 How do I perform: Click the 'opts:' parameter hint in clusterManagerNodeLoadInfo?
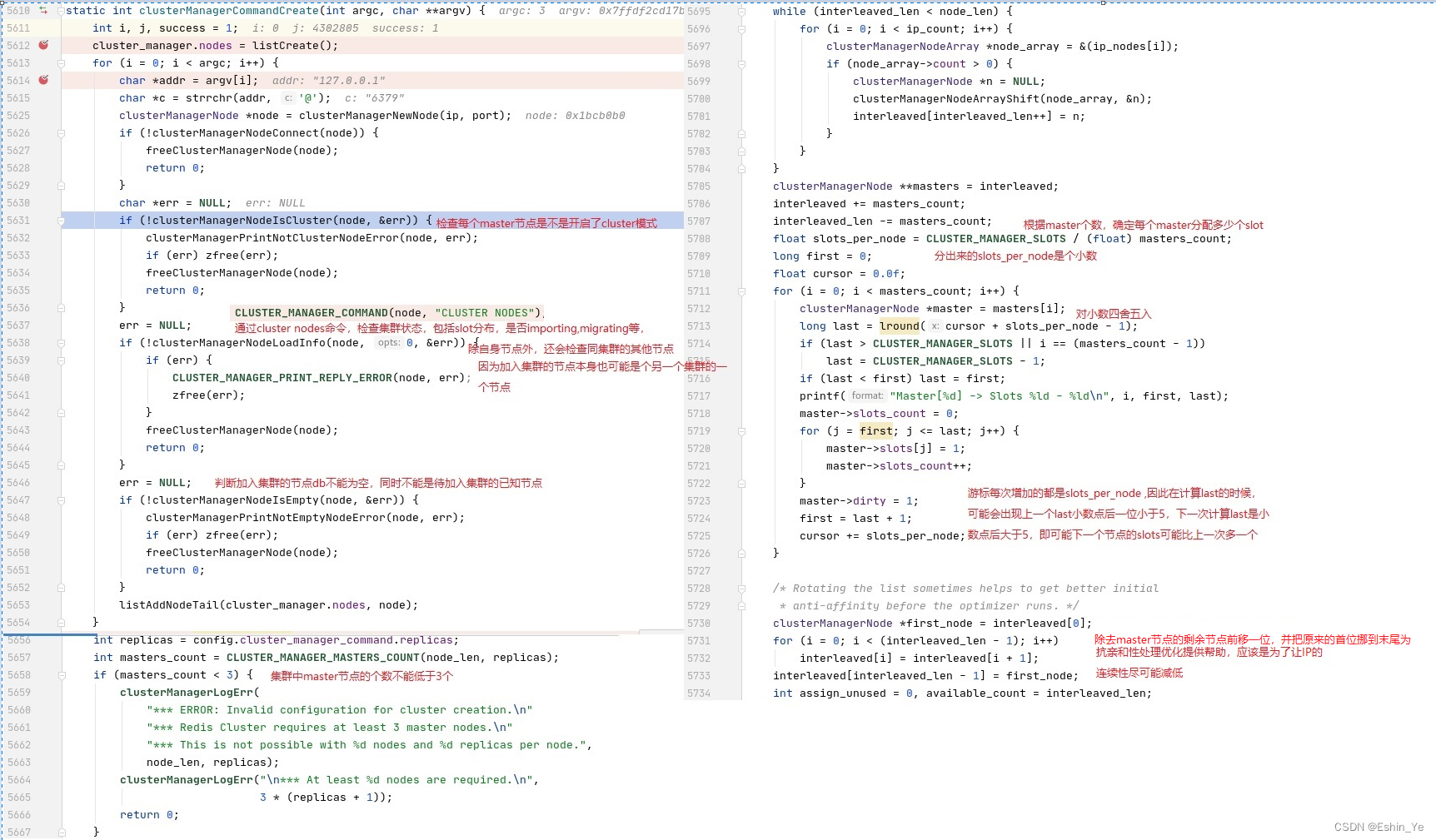(388, 343)
